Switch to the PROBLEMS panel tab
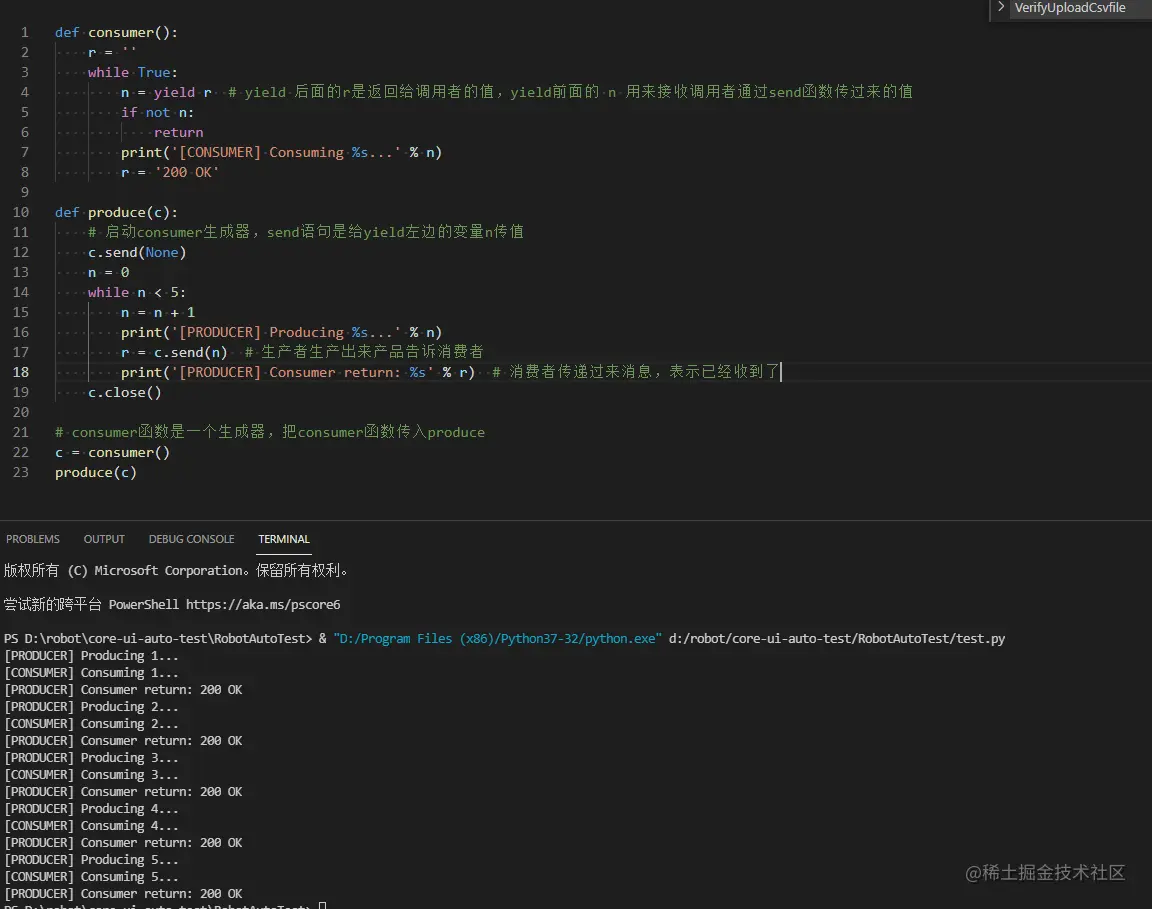 click(33, 539)
